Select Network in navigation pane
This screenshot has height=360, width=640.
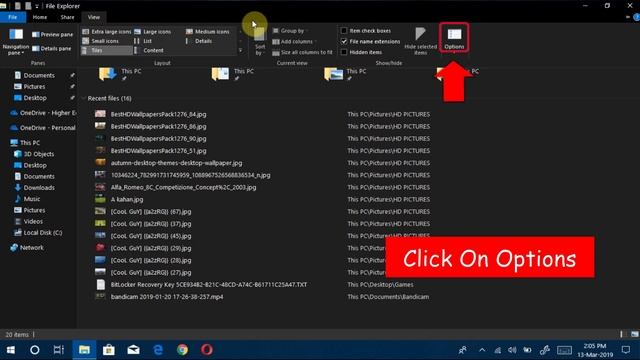[x=31, y=247]
